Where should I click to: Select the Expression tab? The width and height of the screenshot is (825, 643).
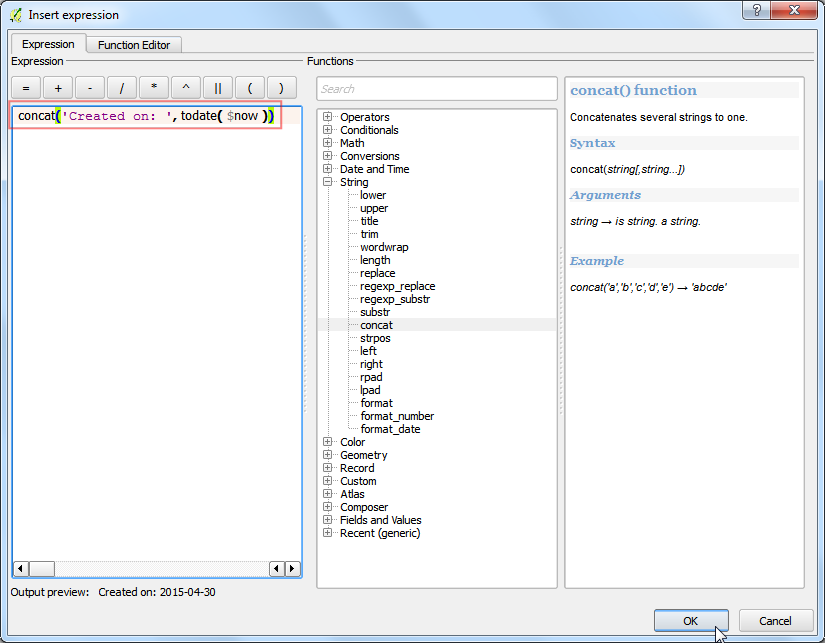(48, 44)
